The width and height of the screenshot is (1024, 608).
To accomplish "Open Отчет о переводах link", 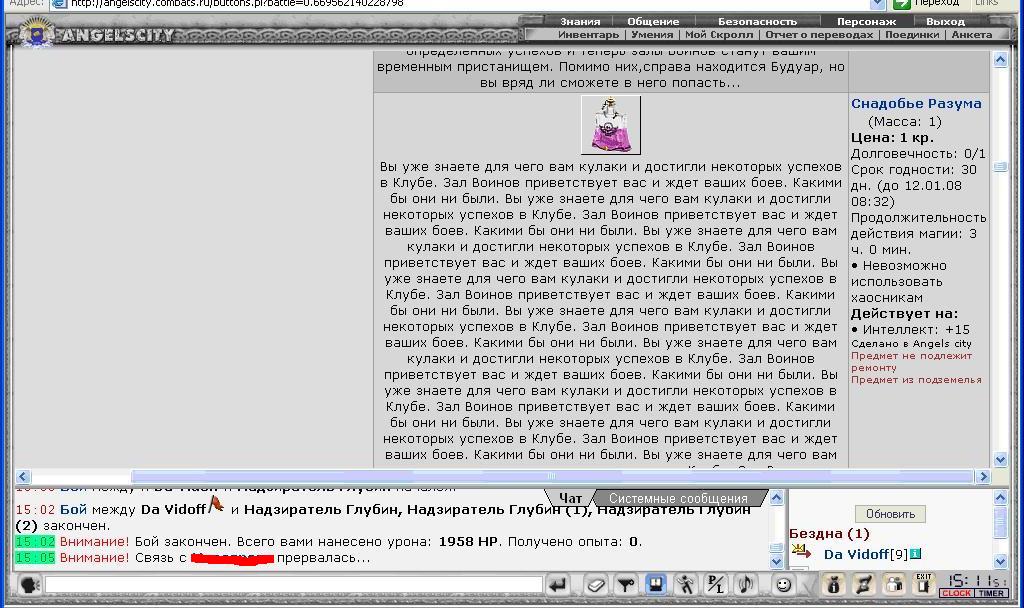I will (819, 35).
